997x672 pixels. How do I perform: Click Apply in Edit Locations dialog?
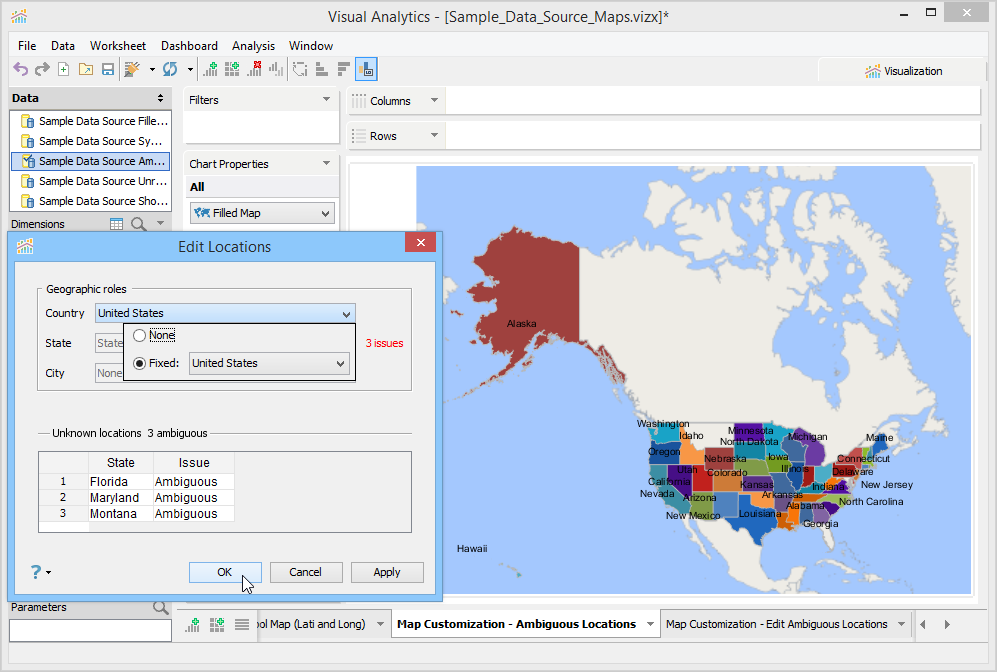pyautogui.click(x=387, y=572)
